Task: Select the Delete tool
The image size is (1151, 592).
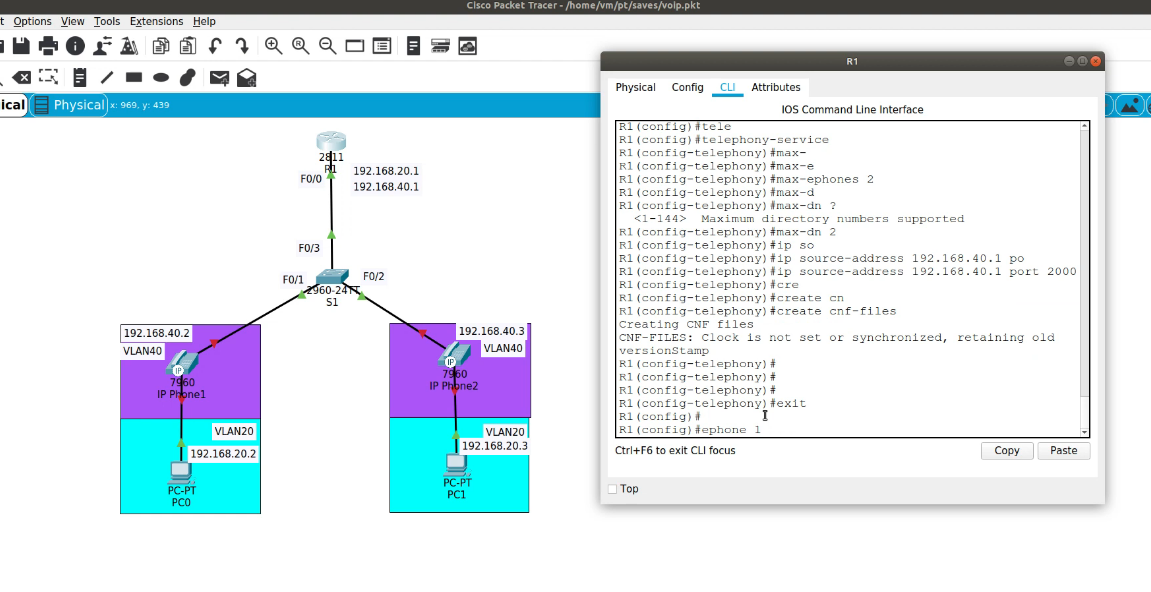Action: [x=21, y=77]
